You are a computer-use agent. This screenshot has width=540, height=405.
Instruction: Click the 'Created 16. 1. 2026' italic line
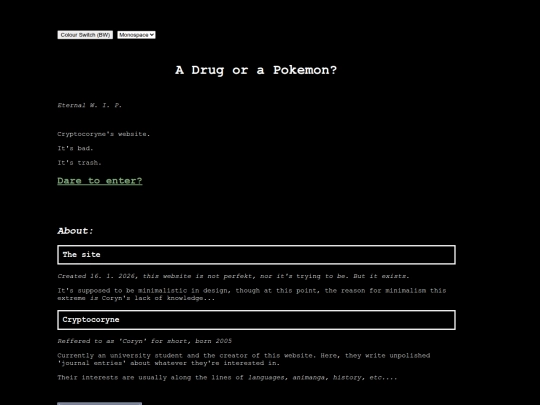pyautogui.click(x=233, y=276)
